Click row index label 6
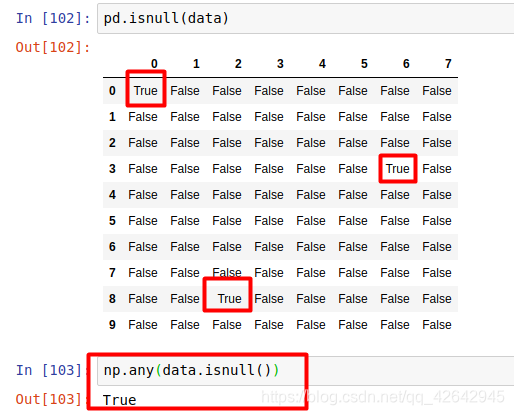The height and width of the screenshot is (415, 514). [112, 247]
